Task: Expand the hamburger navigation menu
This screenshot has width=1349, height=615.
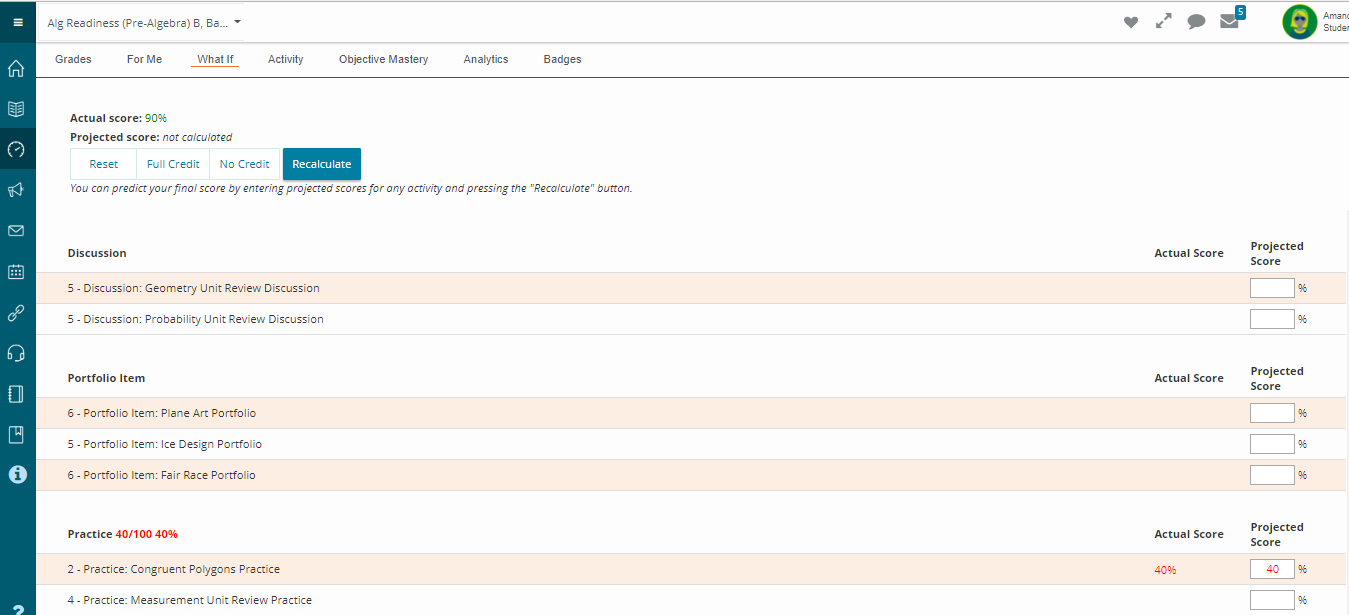Action: pos(16,20)
